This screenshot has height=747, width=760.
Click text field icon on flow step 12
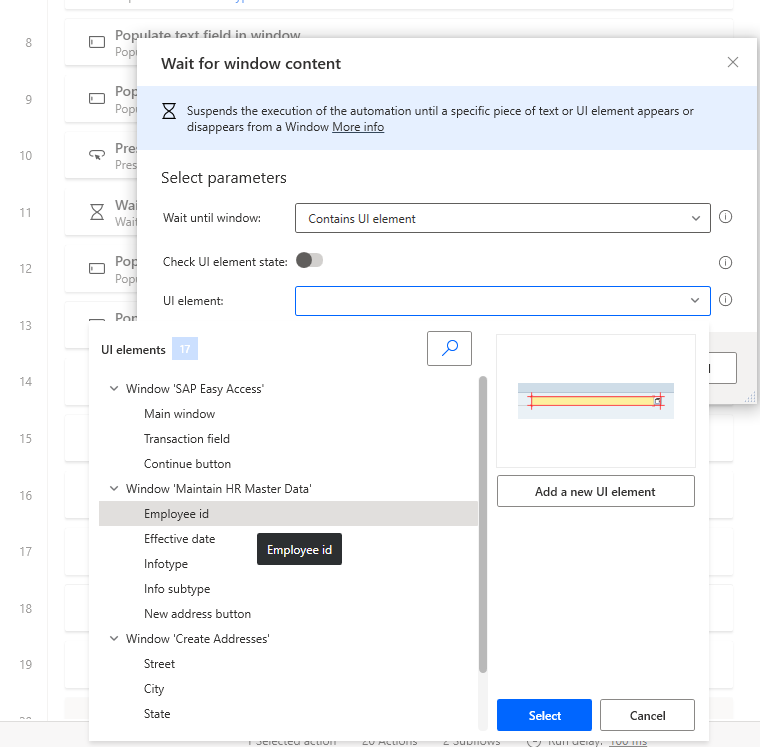point(97,269)
